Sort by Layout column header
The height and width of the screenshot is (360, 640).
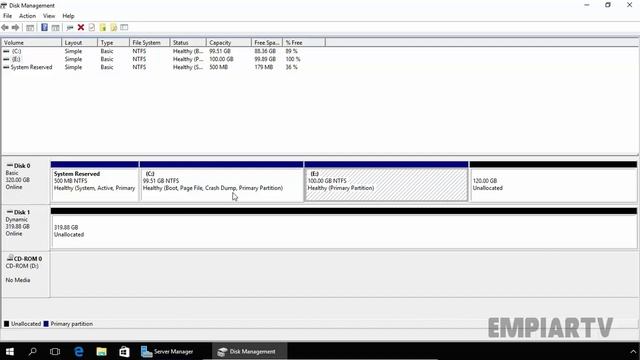[80, 42]
